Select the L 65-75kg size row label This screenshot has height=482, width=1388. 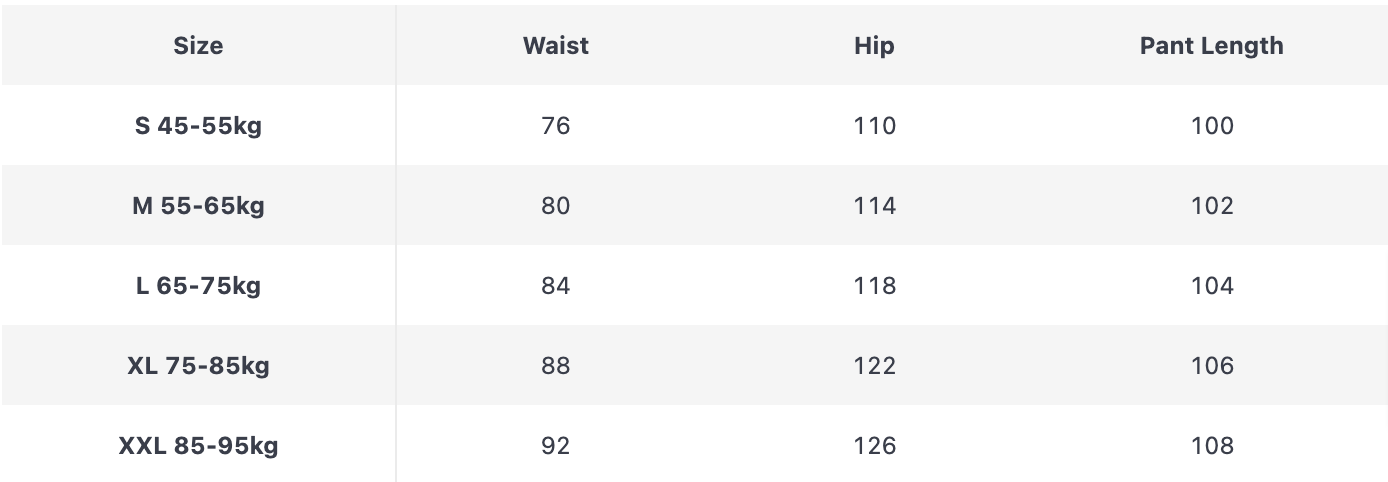pos(198,286)
